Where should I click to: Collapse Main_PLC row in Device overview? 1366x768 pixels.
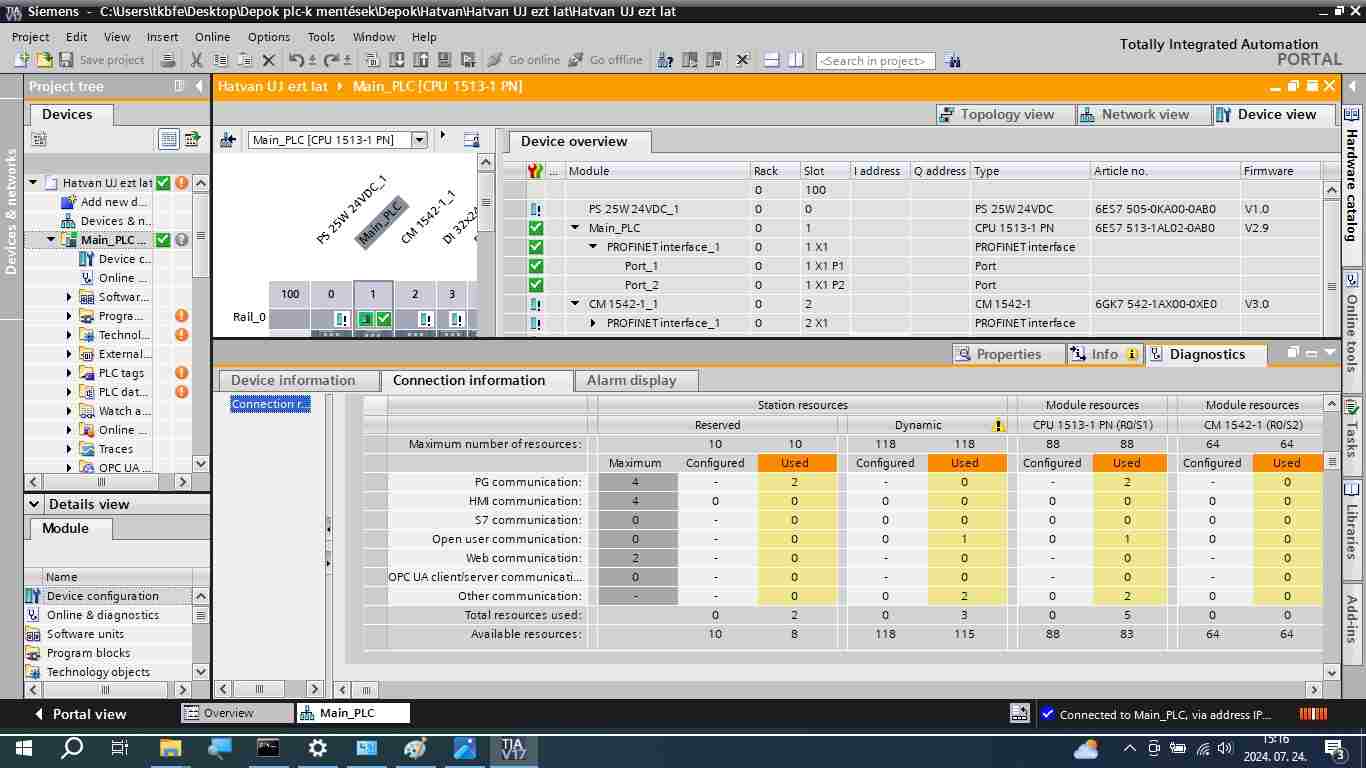(x=575, y=228)
